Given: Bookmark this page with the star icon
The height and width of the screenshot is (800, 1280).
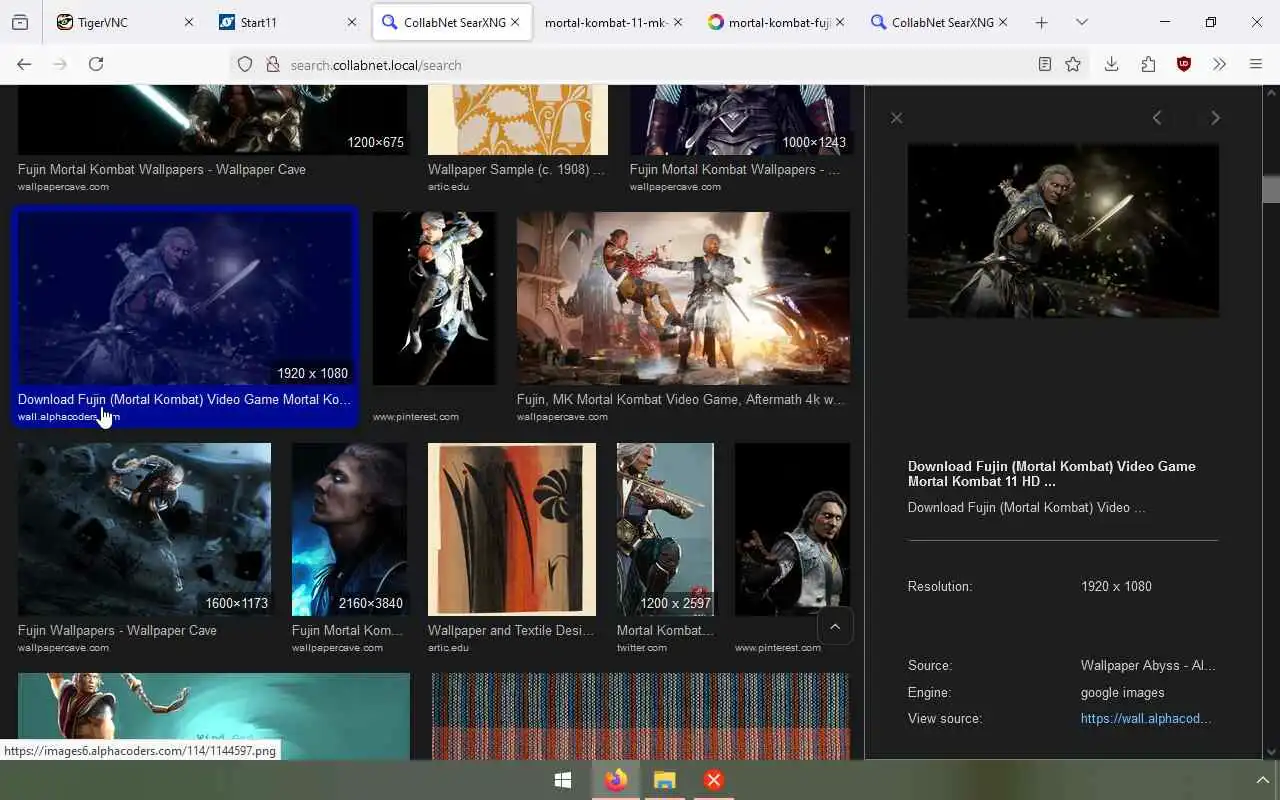Looking at the screenshot, I should click(1073, 64).
